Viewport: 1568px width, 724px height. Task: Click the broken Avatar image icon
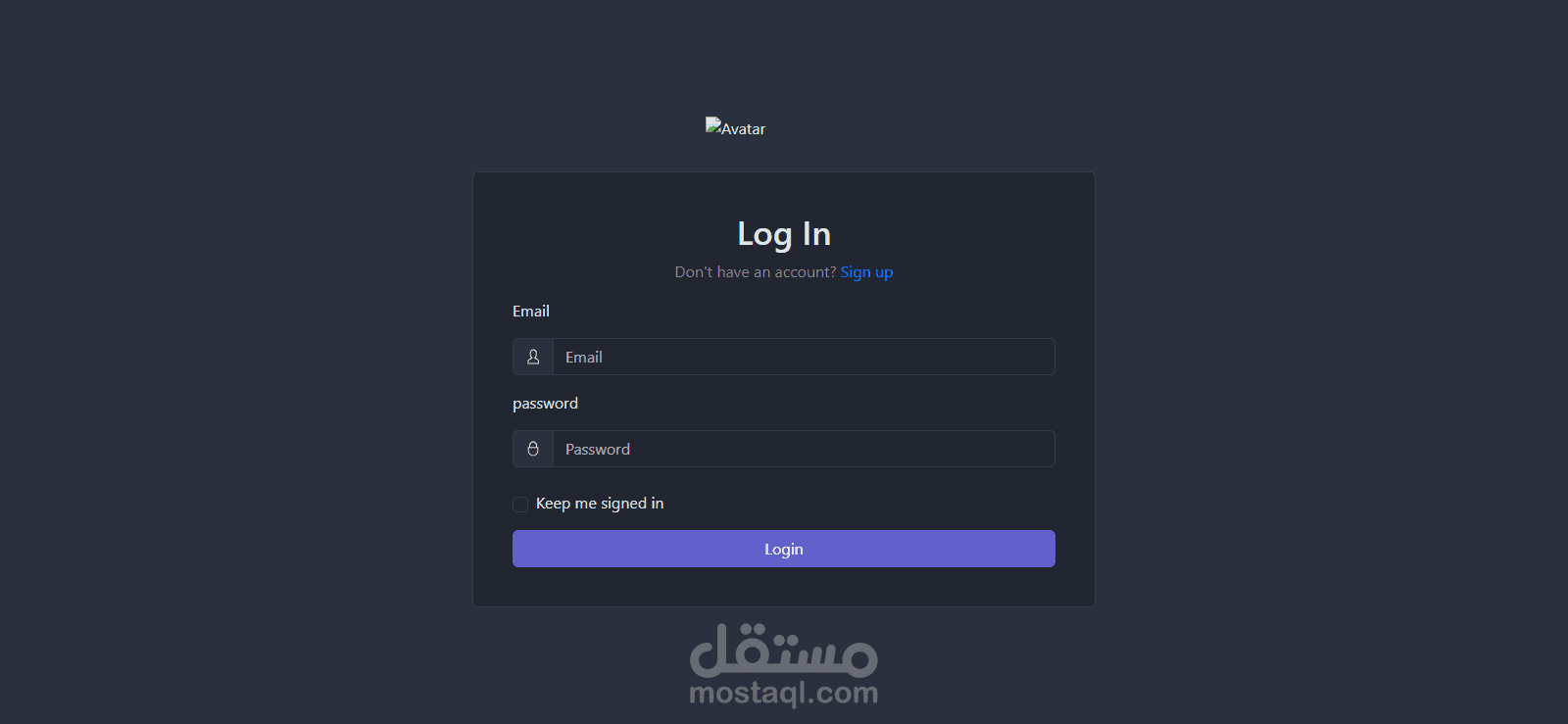click(713, 126)
